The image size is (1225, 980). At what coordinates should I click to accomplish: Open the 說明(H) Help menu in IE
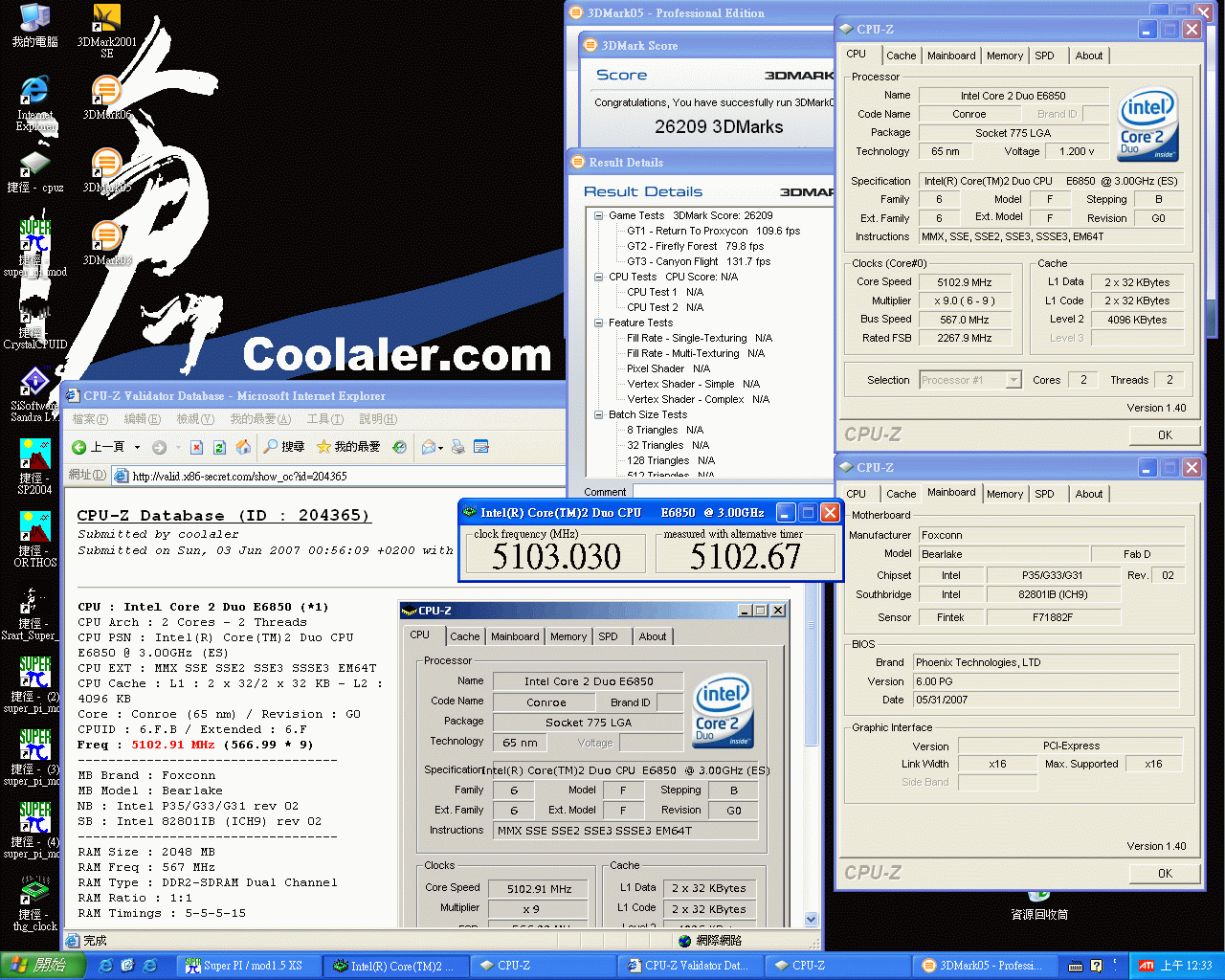click(378, 419)
